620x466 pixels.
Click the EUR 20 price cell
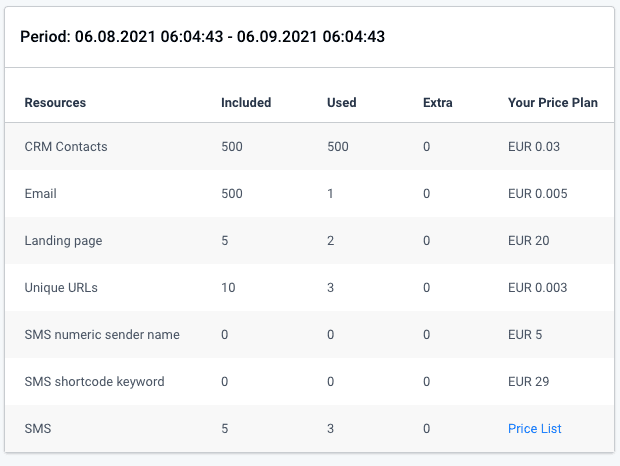tap(529, 241)
